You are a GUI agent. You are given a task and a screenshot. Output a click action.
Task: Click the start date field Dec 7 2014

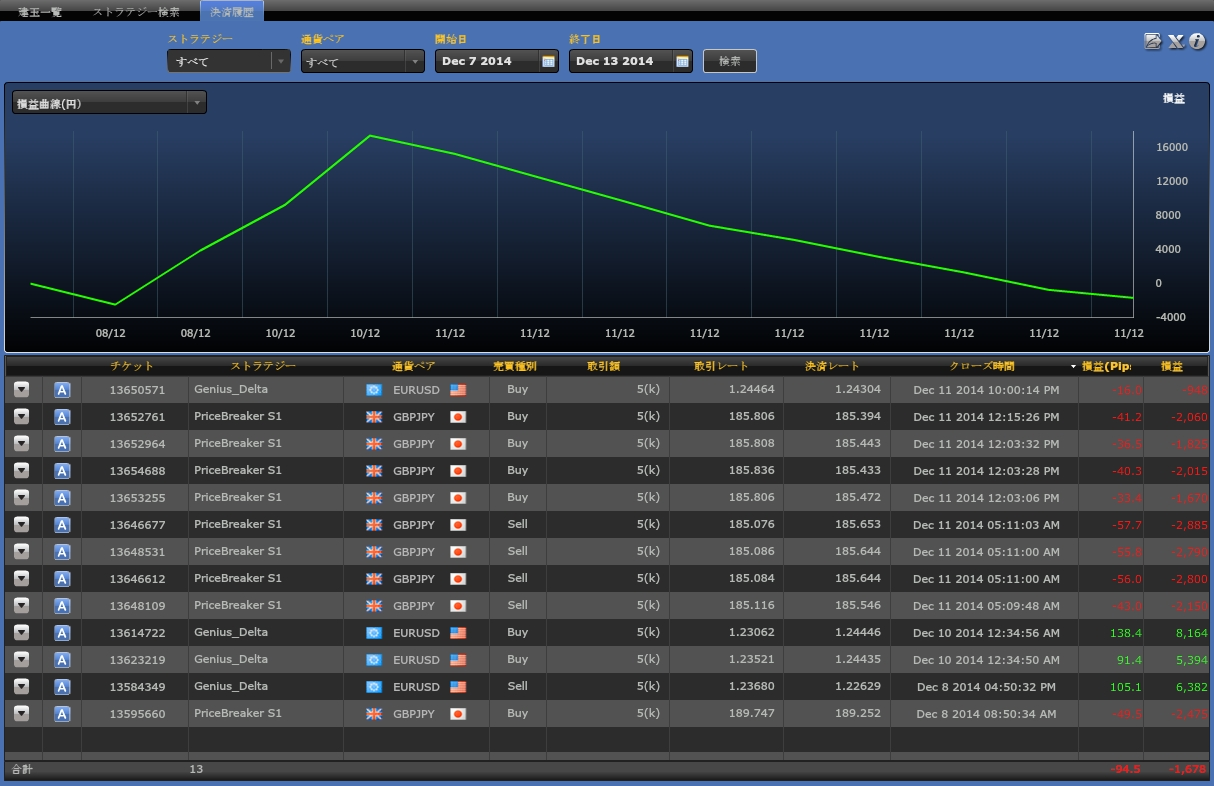click(487, 61)
